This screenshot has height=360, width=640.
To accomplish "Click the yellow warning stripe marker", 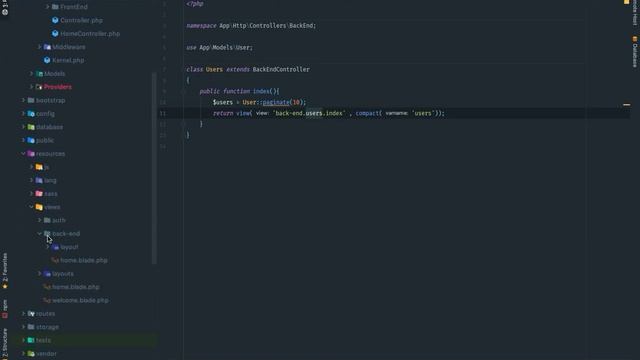I will 627,105.
